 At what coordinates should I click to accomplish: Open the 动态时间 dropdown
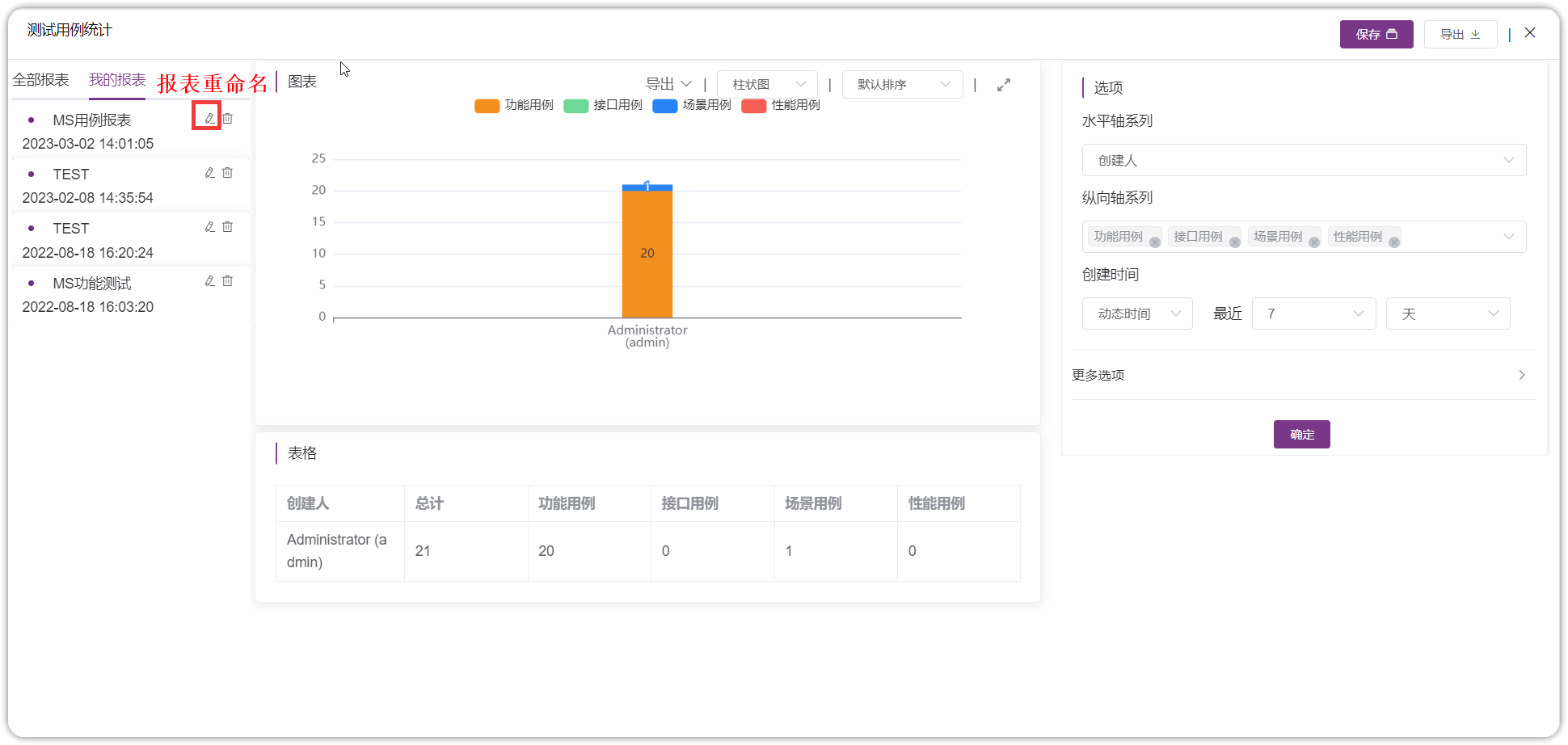pos(1137,314)
